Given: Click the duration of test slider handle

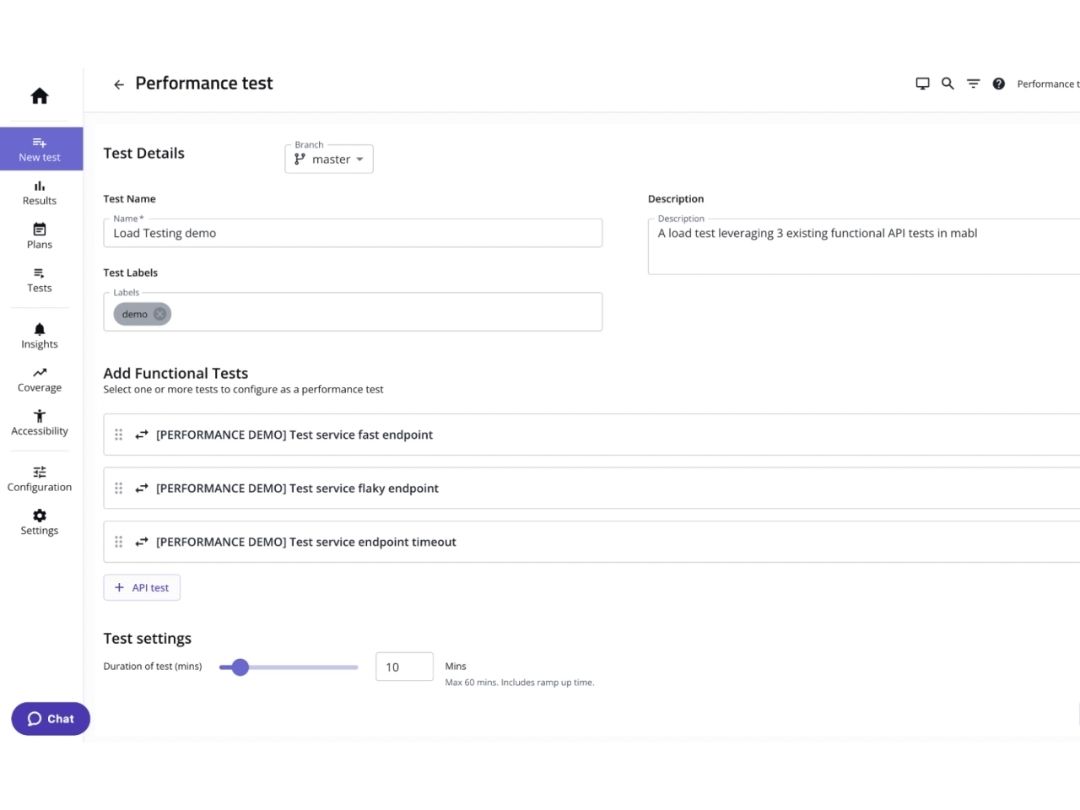Looking at the screenshot, I should click(240, 667).
